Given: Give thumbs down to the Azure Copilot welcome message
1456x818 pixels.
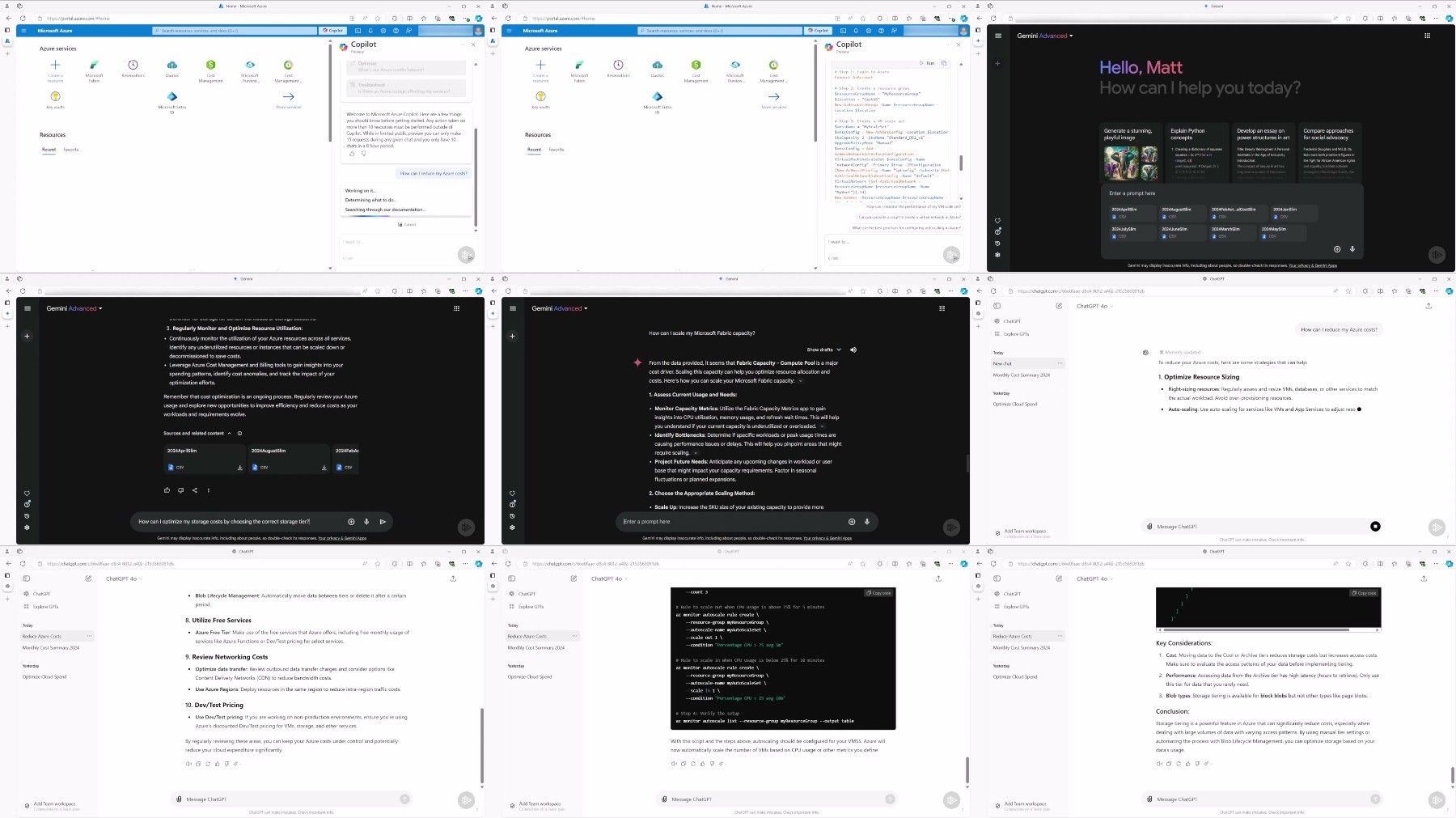Looking at the screenshot, I should coord(363,154).
